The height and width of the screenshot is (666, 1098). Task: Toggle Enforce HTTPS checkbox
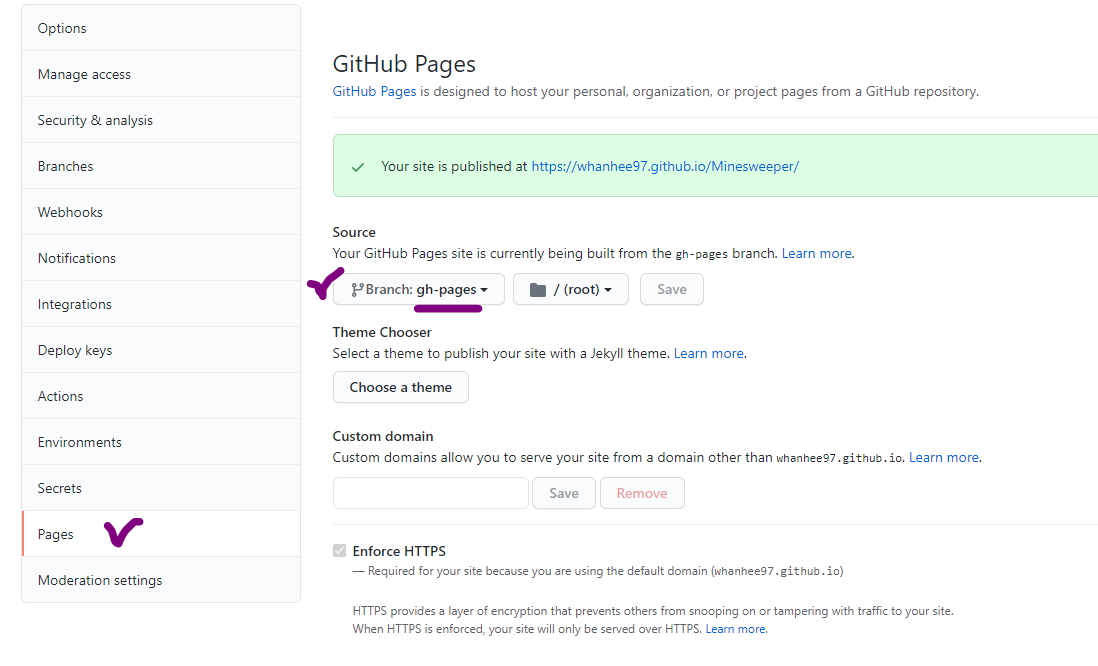tap(340, 550)
